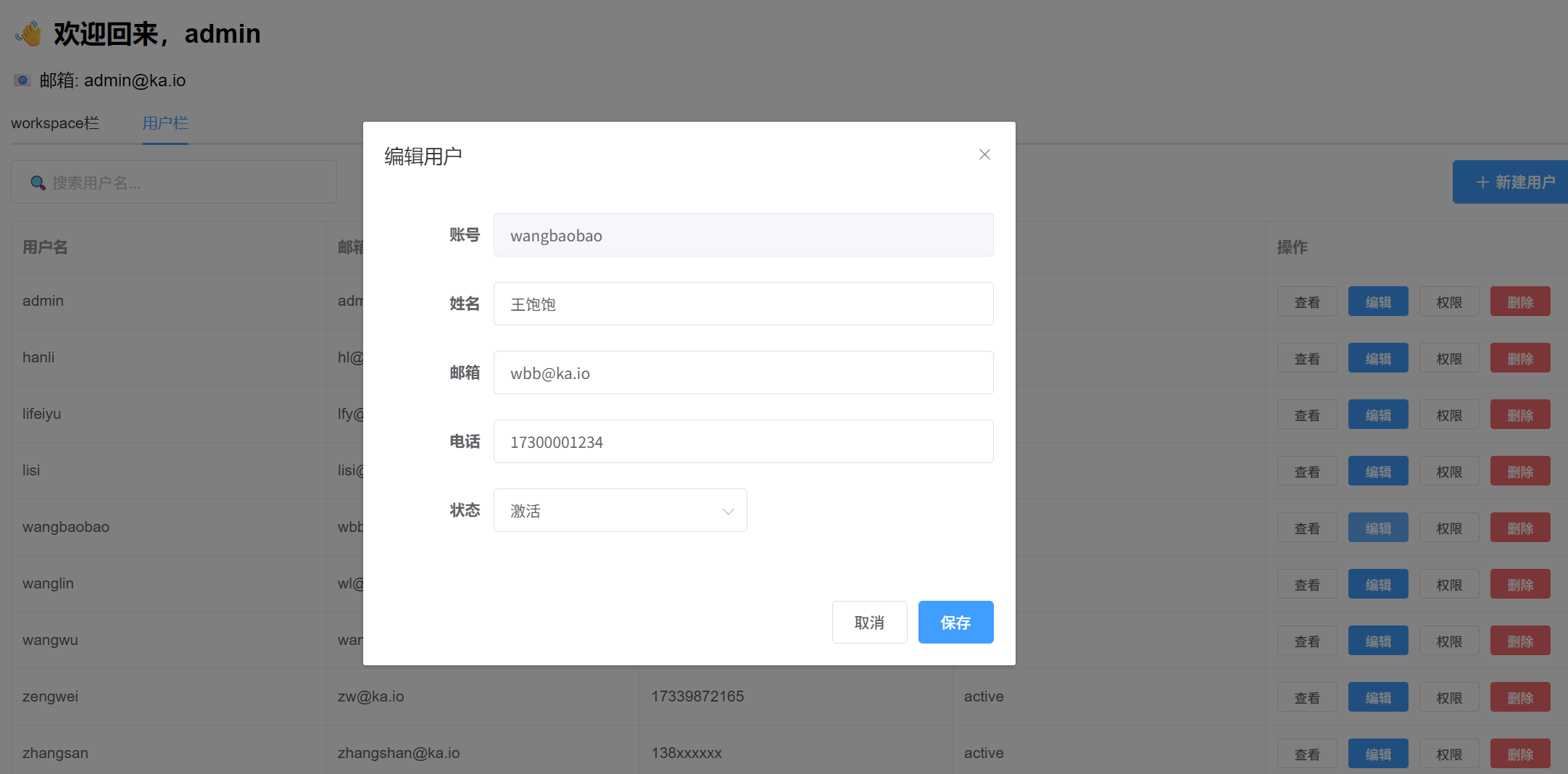Click the waving hand welcome icon

29,33
